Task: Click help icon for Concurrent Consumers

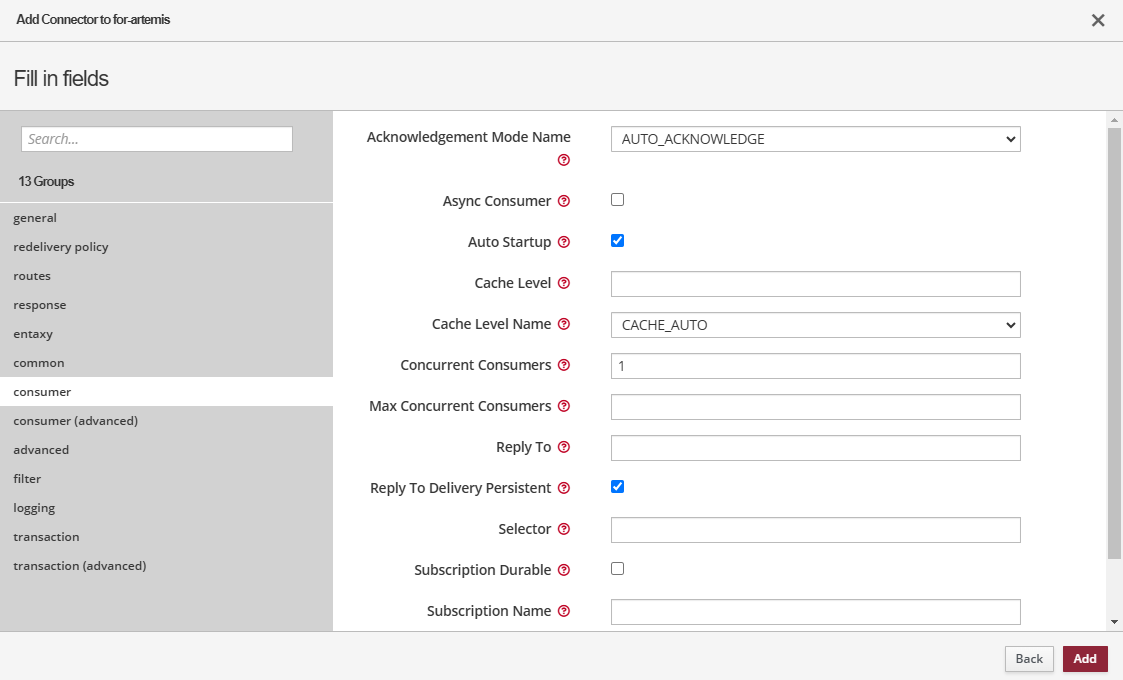Action: 564,365
